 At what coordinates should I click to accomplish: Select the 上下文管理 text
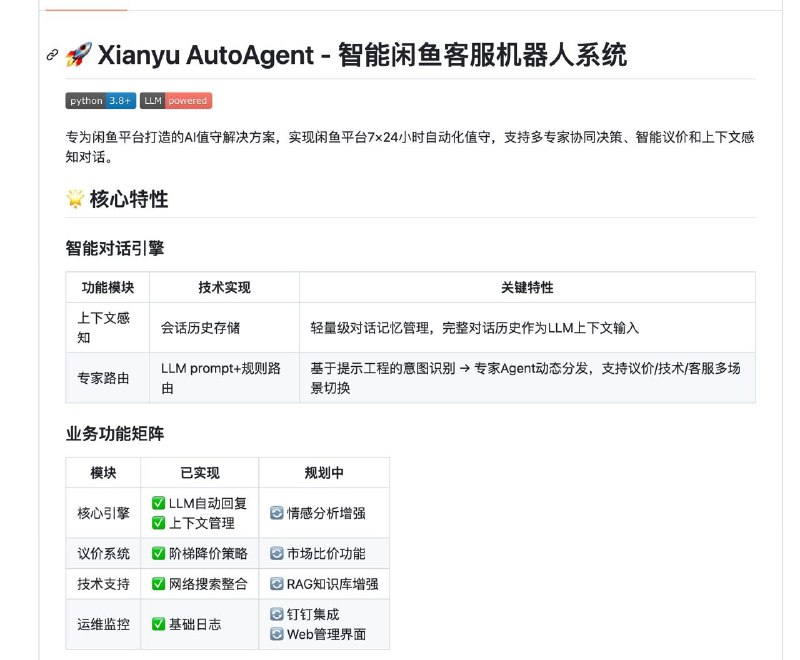point(202,523)
